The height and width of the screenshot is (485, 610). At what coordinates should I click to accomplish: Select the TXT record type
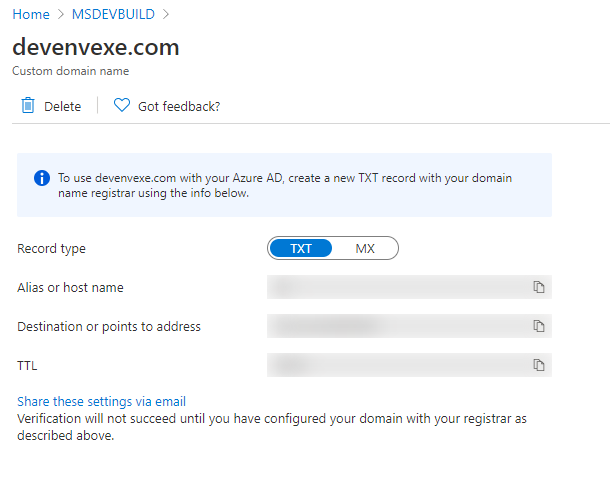pos(301,248)
